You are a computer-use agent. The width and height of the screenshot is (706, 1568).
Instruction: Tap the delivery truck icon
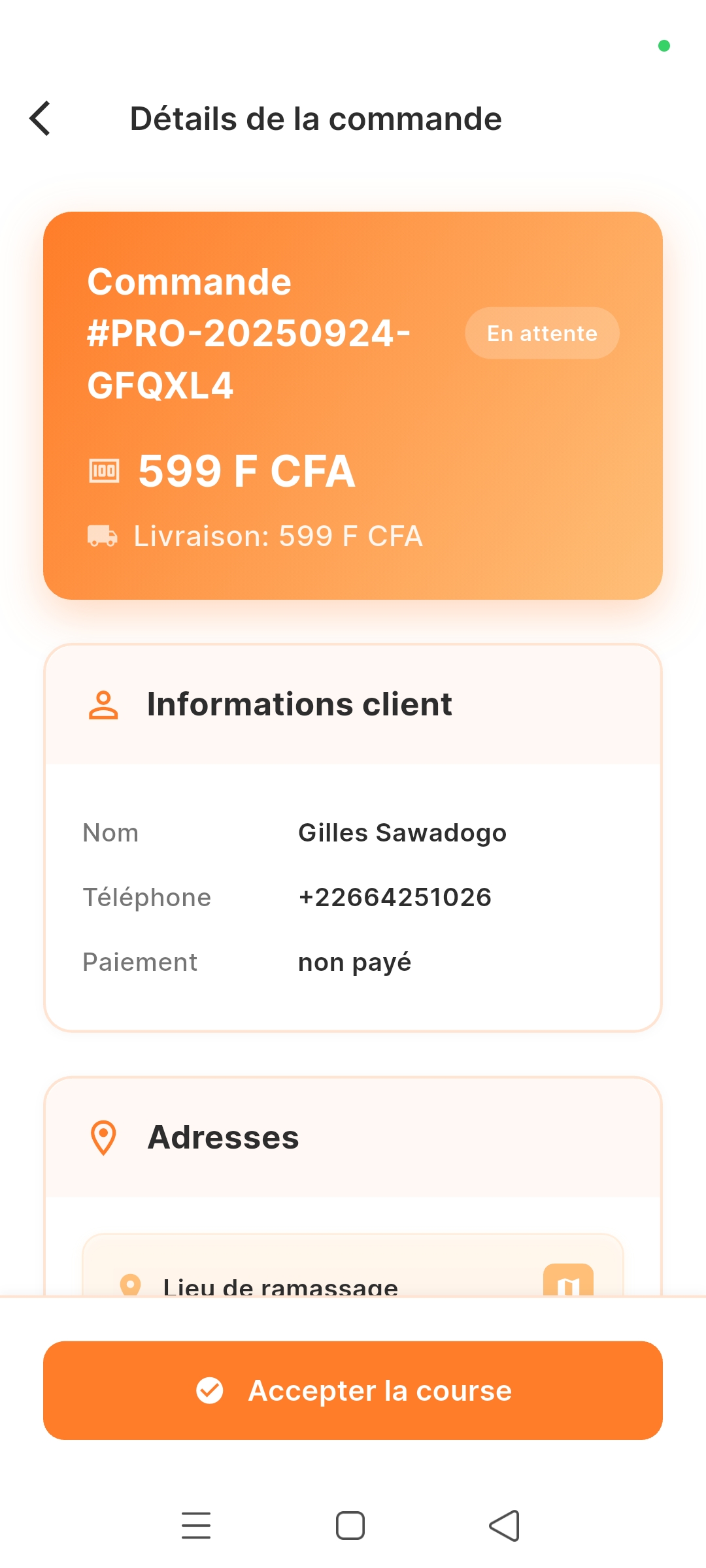pyautogui.click(x=103, y=536)
